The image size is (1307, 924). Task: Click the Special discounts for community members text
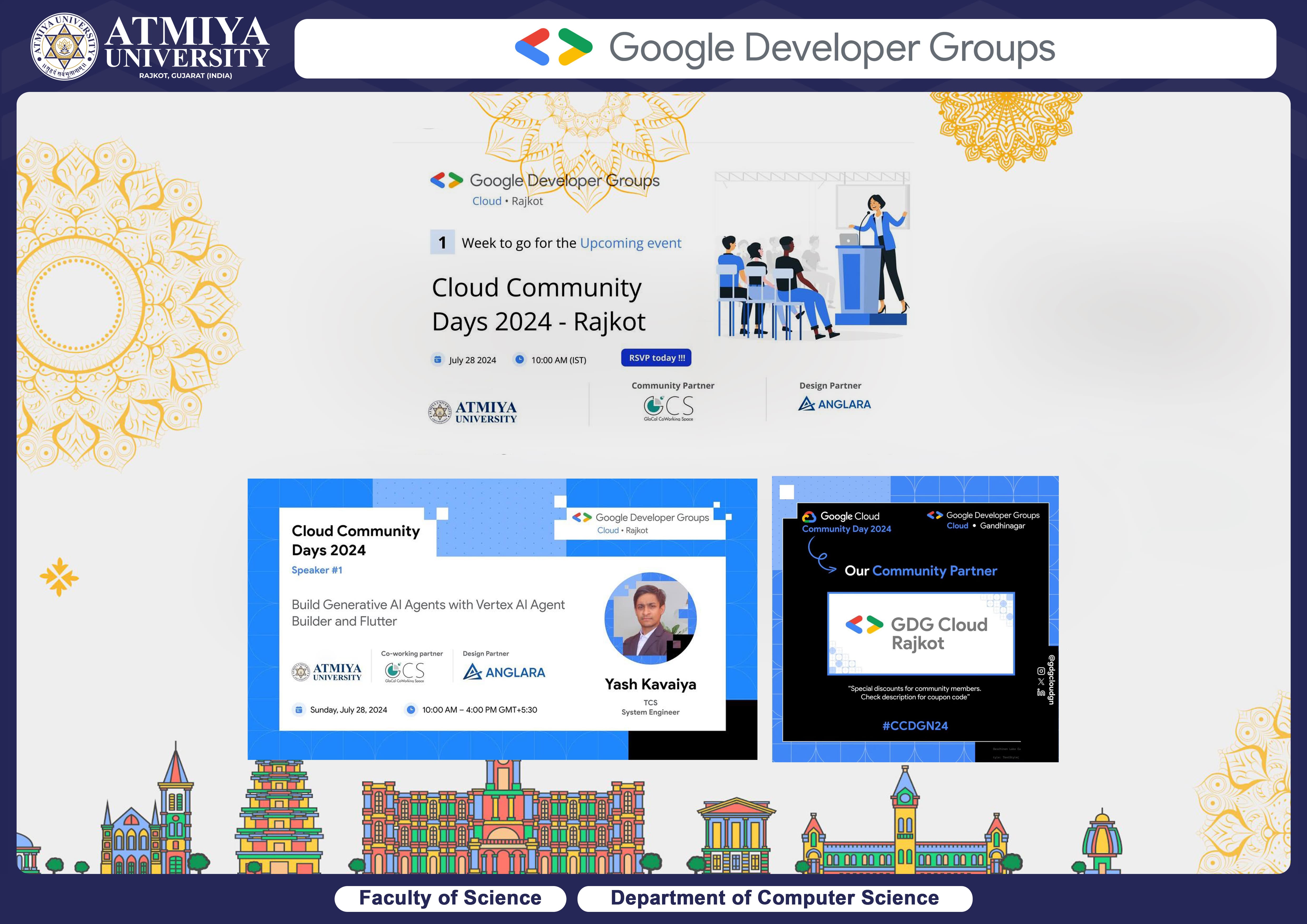point(915,692)
